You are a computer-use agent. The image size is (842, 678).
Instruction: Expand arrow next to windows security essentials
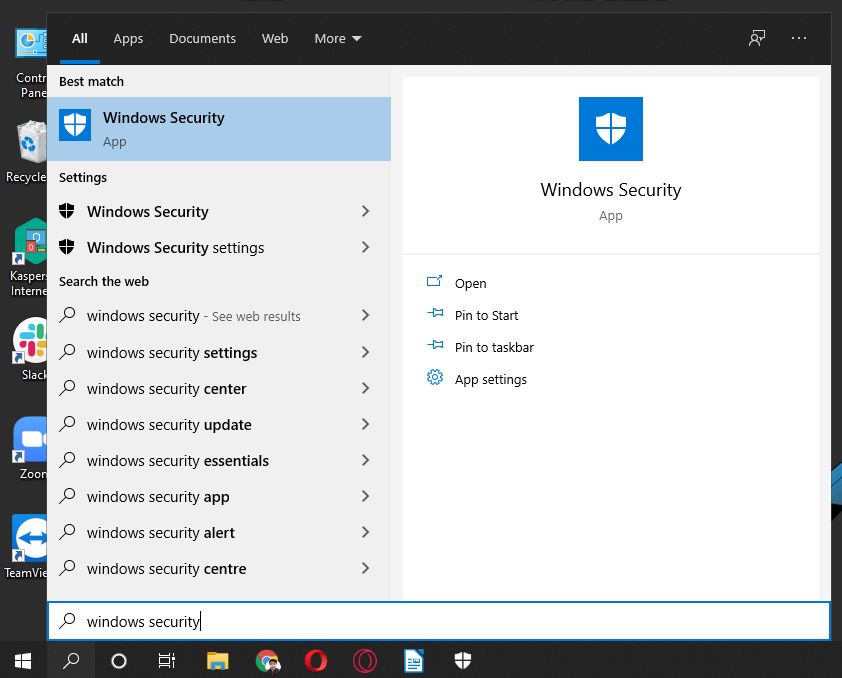(365, 460)
